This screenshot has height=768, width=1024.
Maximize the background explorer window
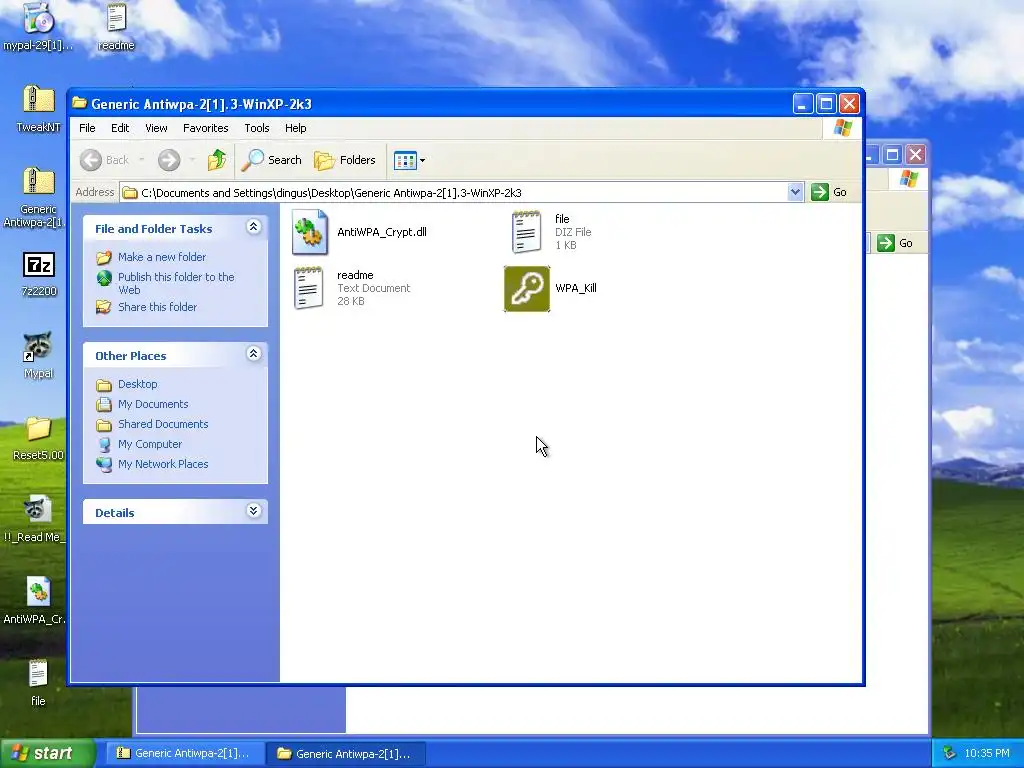892,155
